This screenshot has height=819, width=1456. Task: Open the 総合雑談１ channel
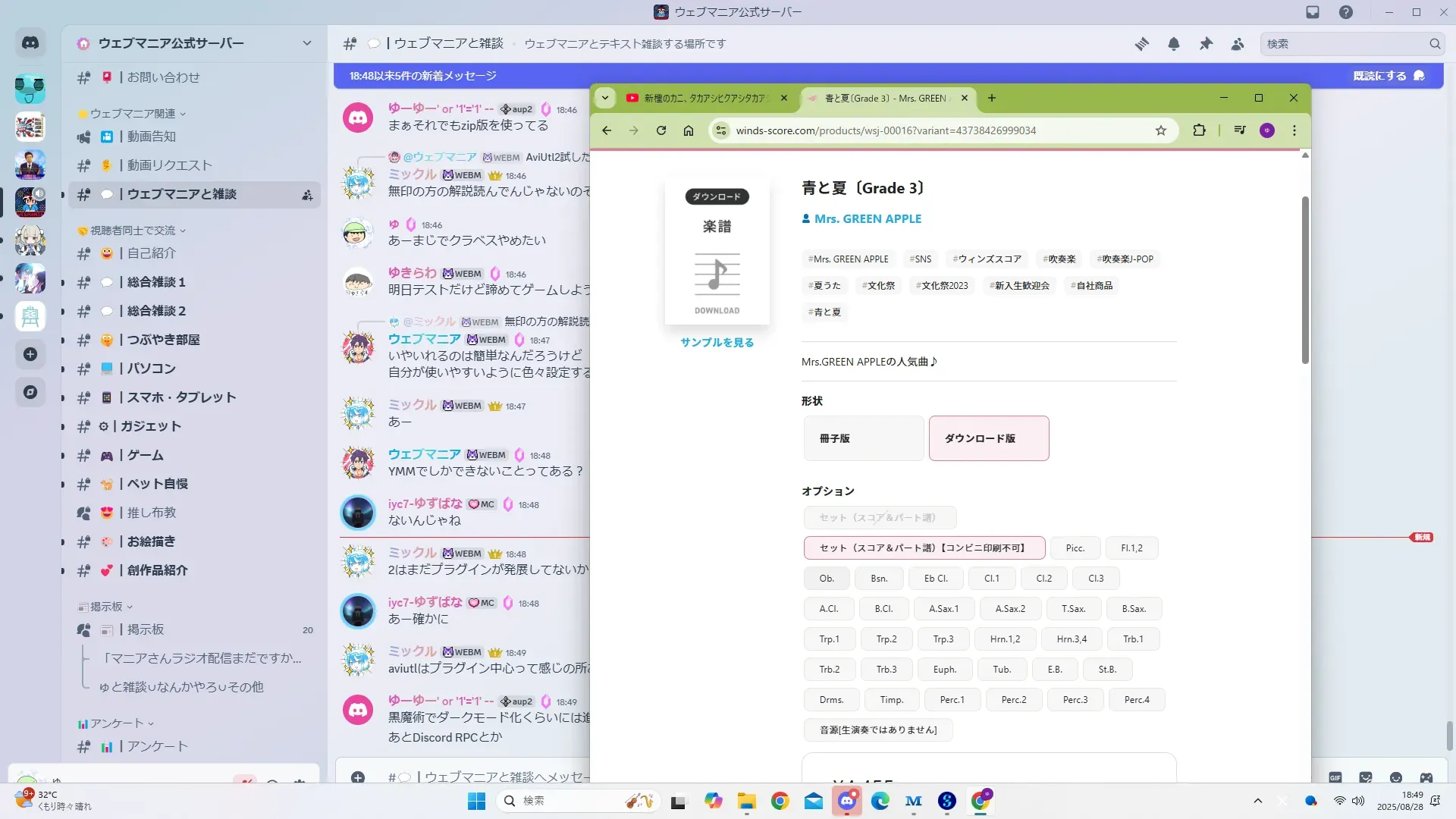point(155,282)
